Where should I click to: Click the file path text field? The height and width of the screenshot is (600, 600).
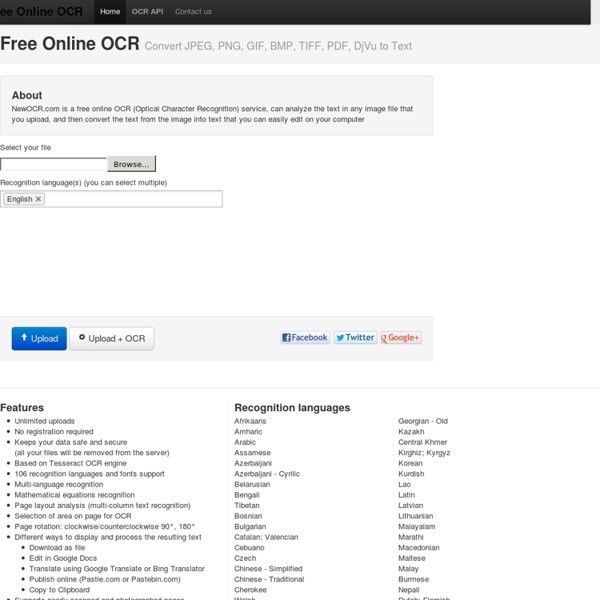click(54, 164)
